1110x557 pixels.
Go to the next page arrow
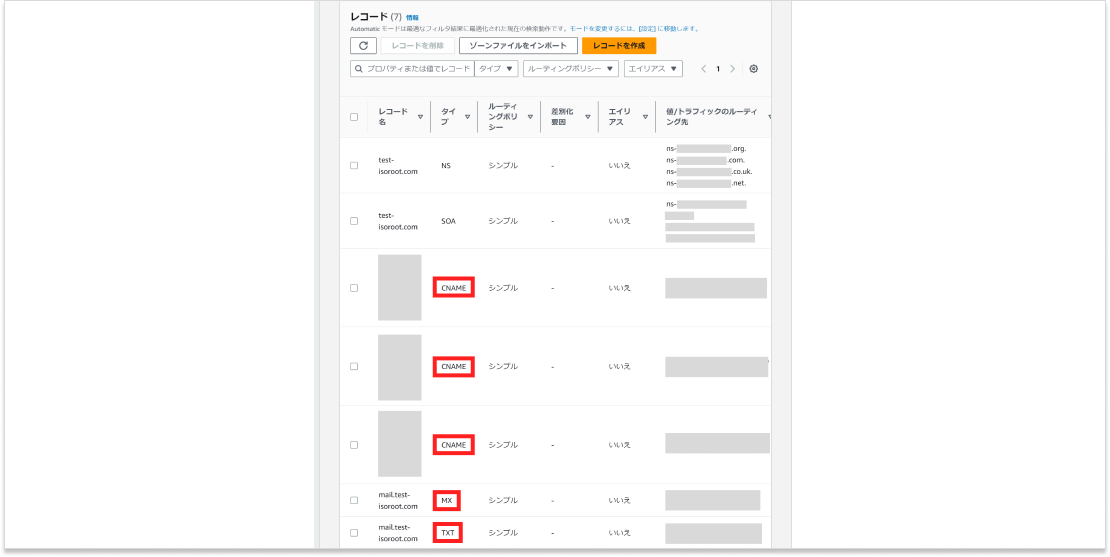coord(732,69)
